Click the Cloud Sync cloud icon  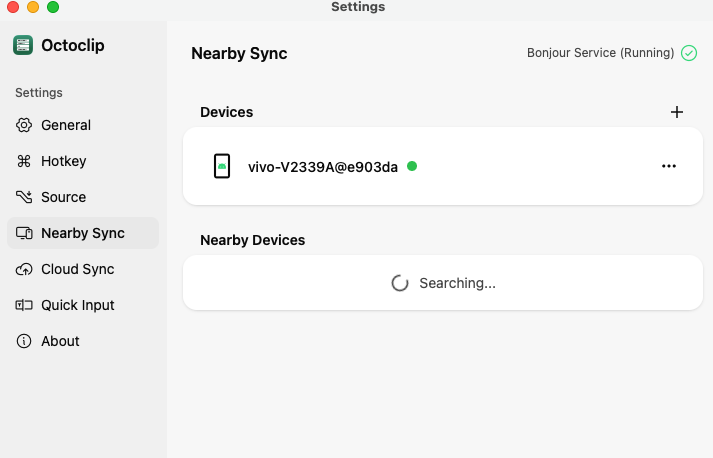point(24,269)
